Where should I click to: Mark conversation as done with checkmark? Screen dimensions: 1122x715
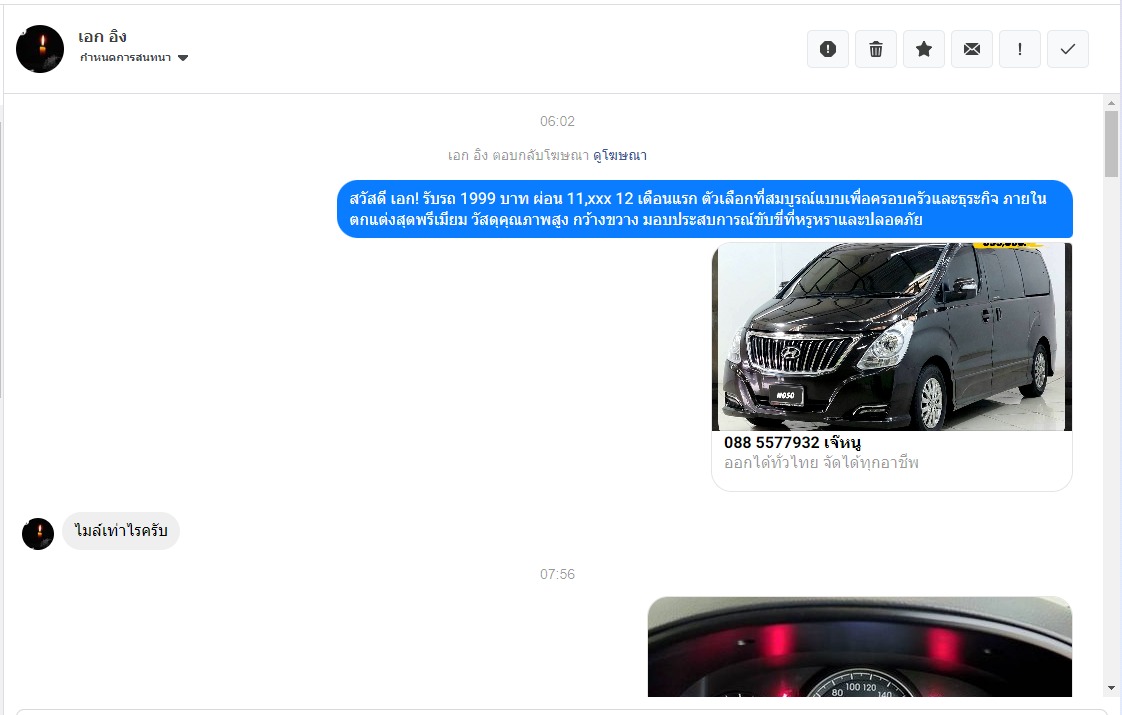(x=1068, y=49)
